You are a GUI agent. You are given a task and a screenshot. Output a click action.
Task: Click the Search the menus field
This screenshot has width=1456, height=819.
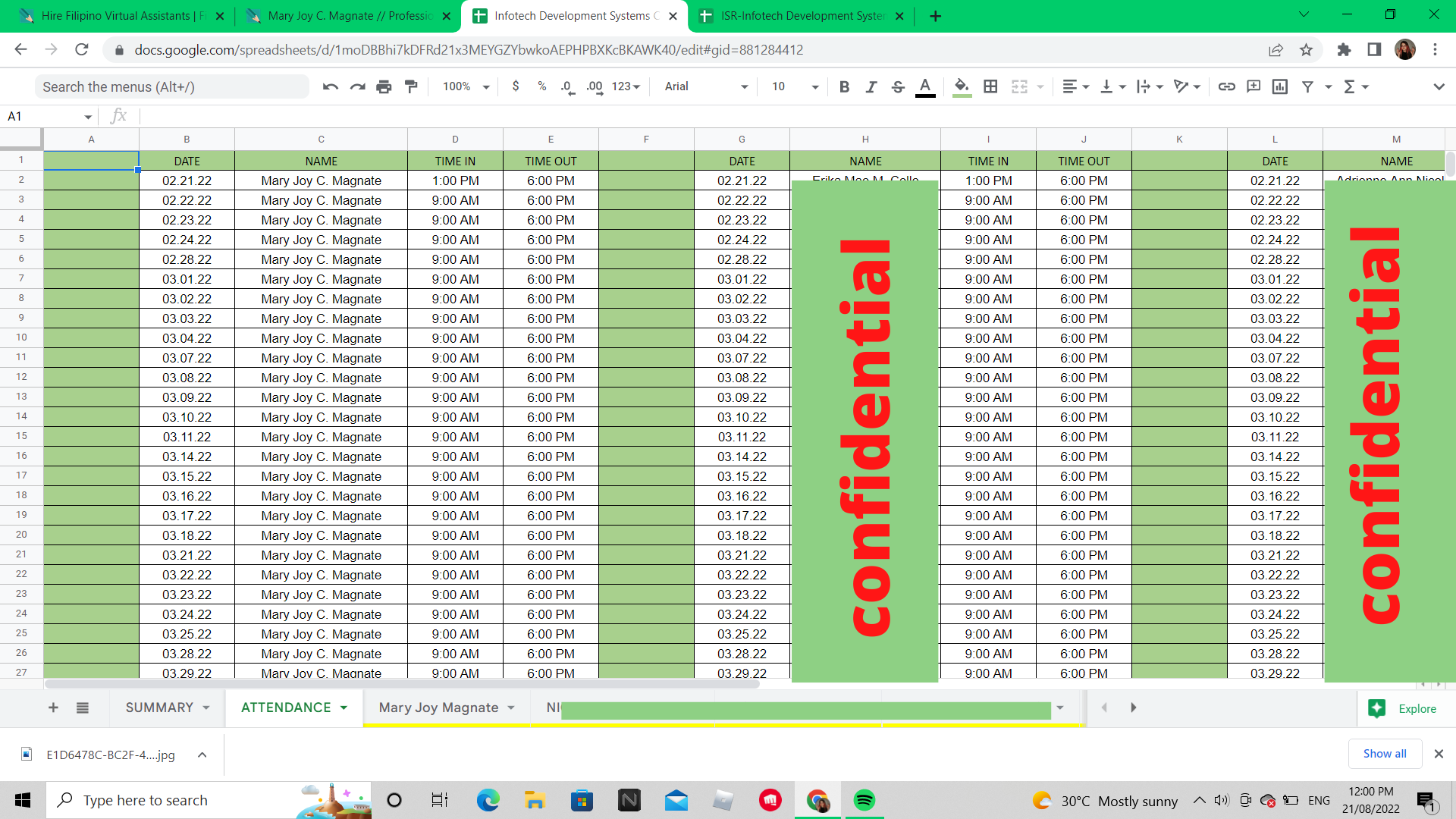click(x=171, y=86)
